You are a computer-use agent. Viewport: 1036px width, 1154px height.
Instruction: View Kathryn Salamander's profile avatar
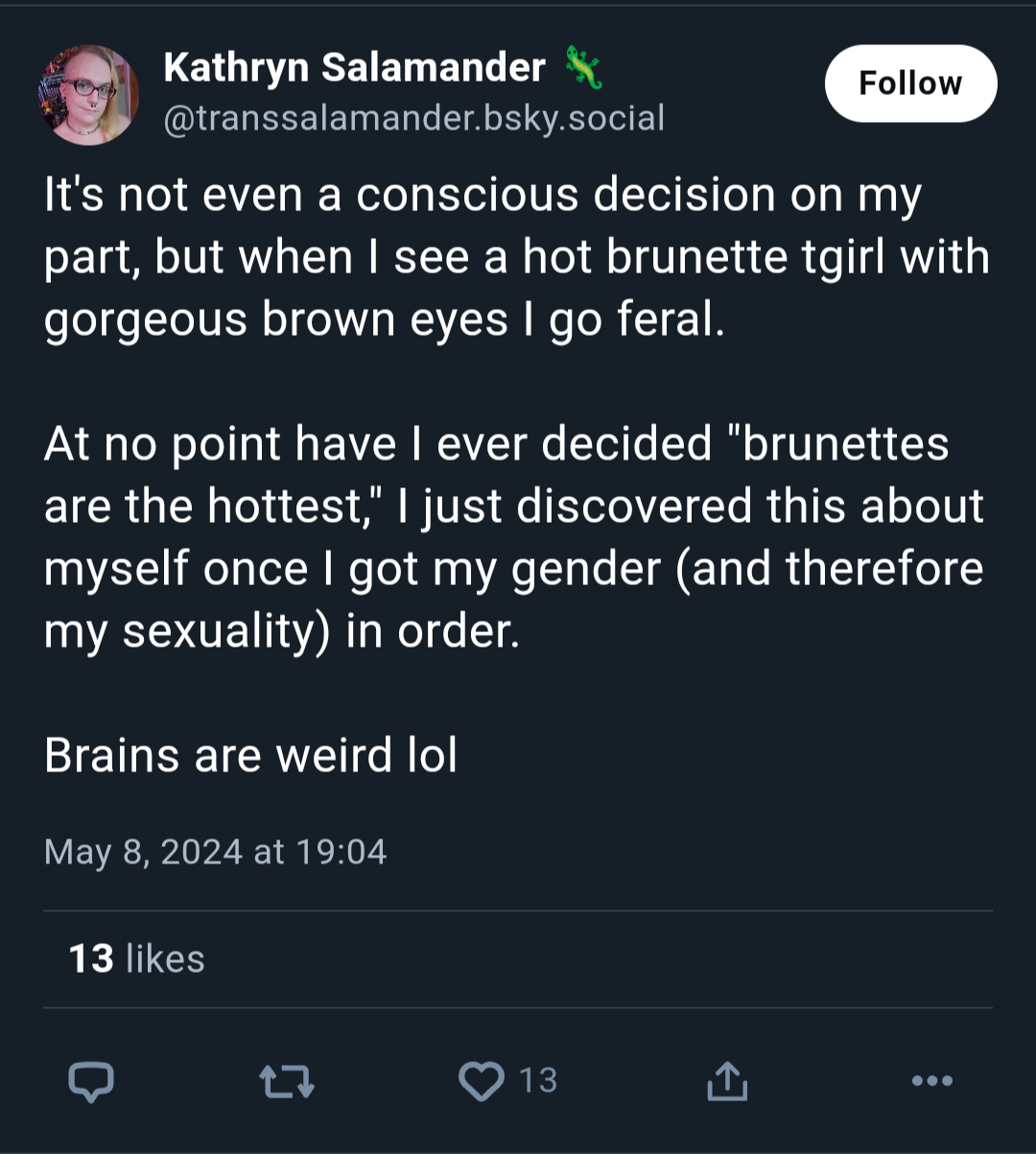tap(88, 95)
